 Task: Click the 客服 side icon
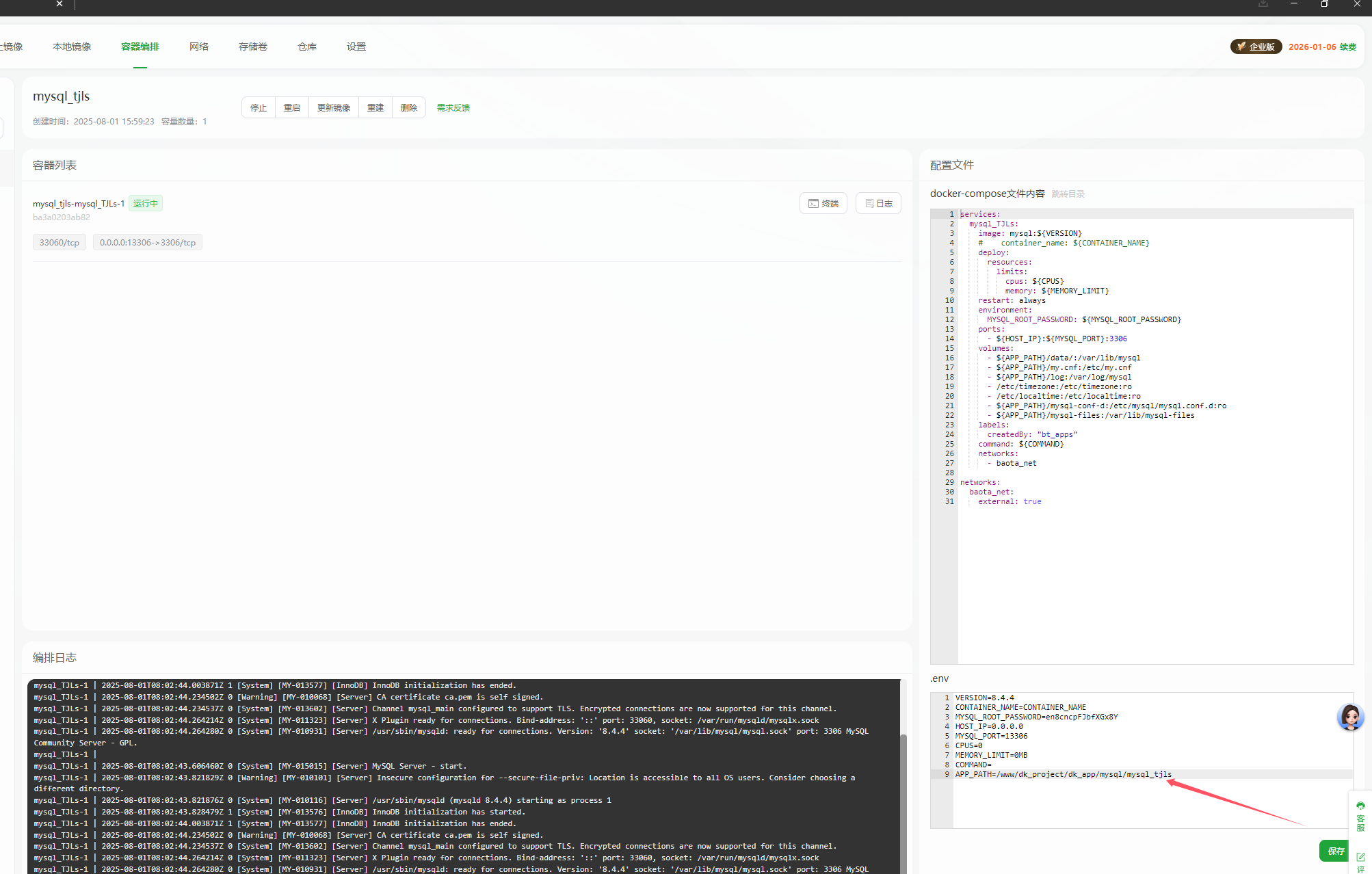tap(1360, 817)
